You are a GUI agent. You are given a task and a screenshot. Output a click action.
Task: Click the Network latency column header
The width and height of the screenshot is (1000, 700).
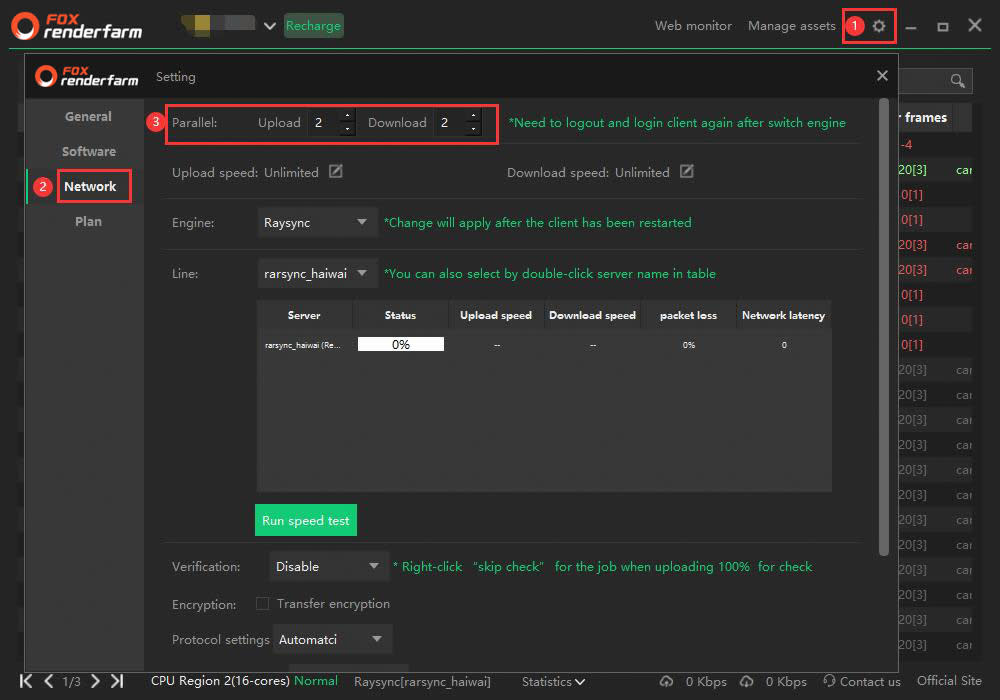point(783,315)
